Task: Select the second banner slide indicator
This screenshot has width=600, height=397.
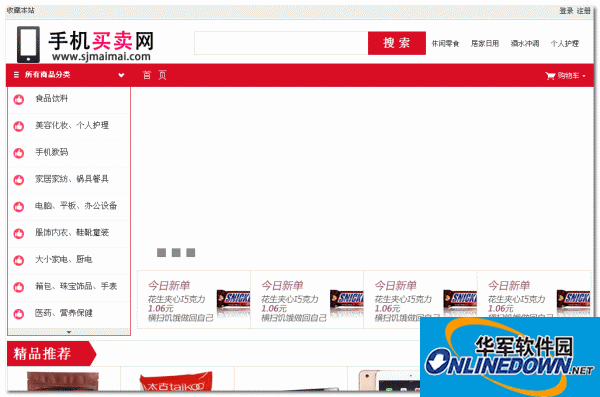Action: pos(176,253)
